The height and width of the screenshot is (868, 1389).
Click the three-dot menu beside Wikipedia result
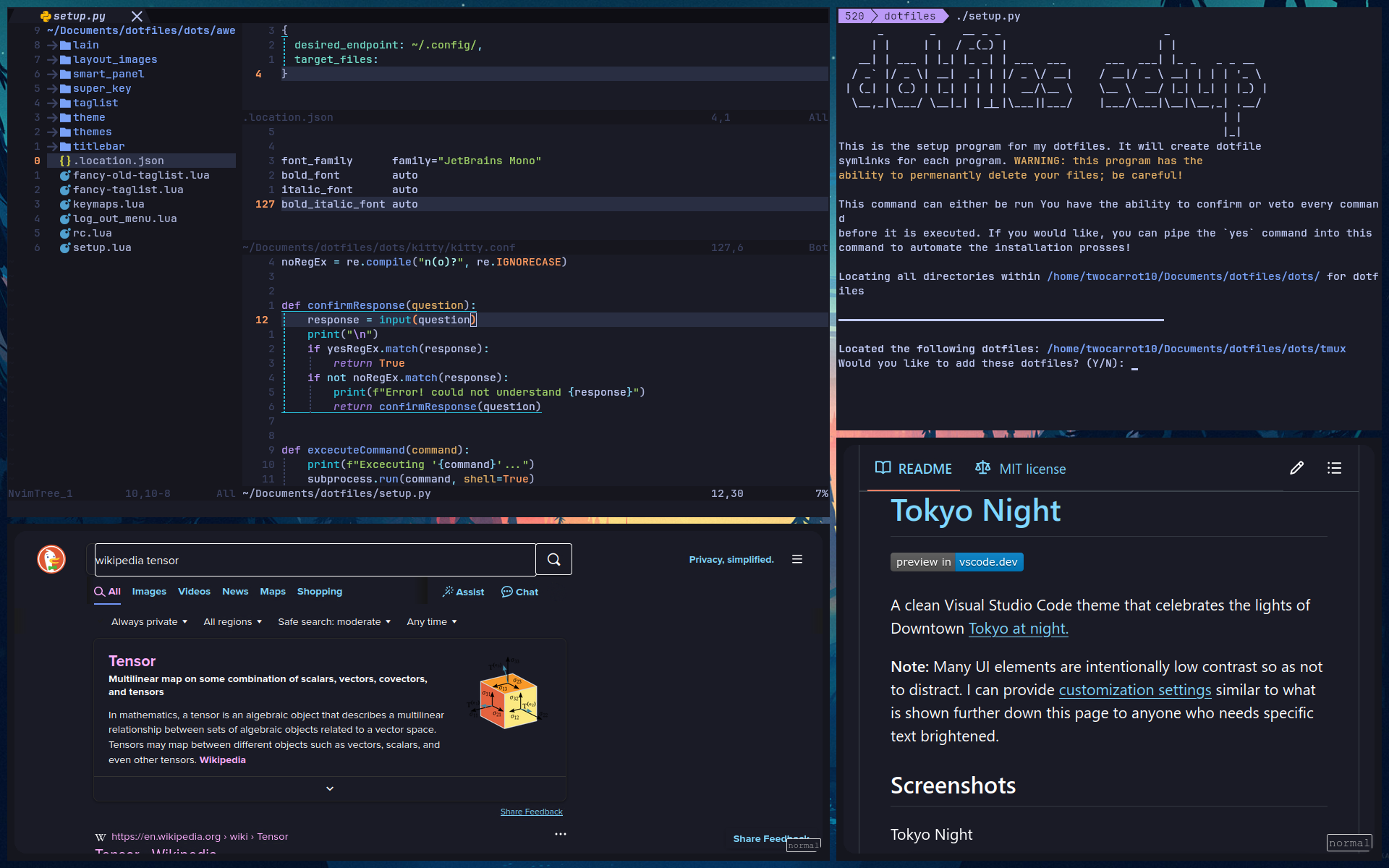[x=560, y=834]
